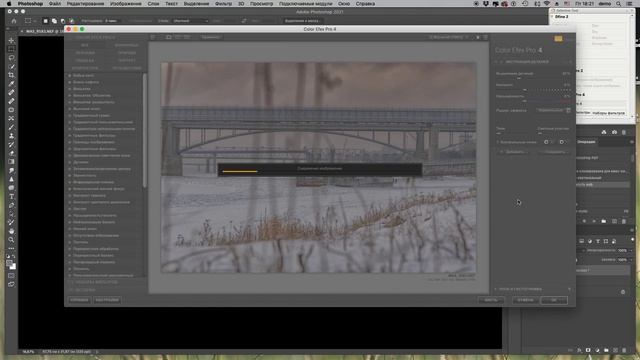
Task: Expand Loupe and Histogram section
Action: tap(496, 289)
